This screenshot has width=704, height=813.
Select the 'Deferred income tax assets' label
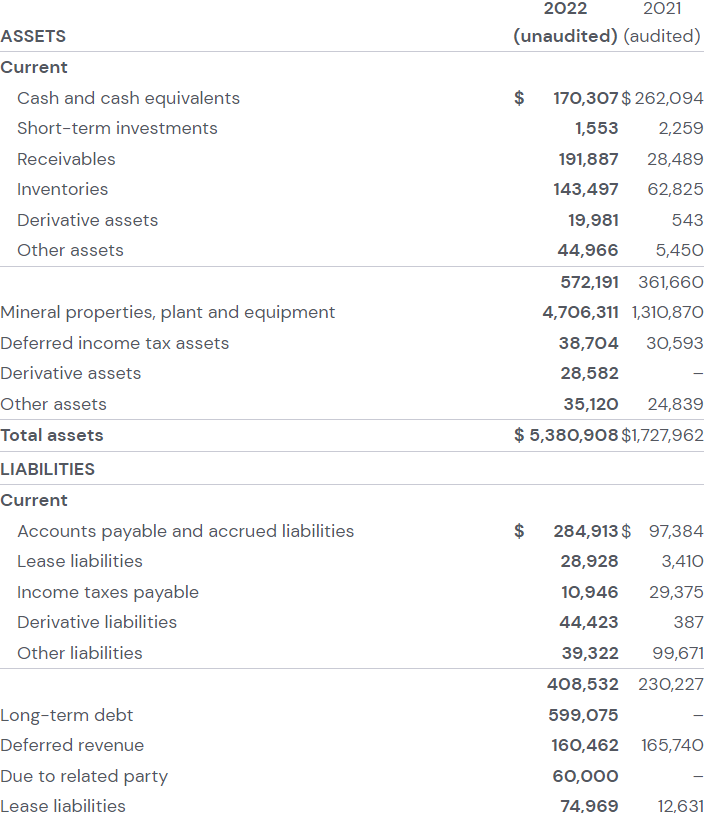point(114,343)
